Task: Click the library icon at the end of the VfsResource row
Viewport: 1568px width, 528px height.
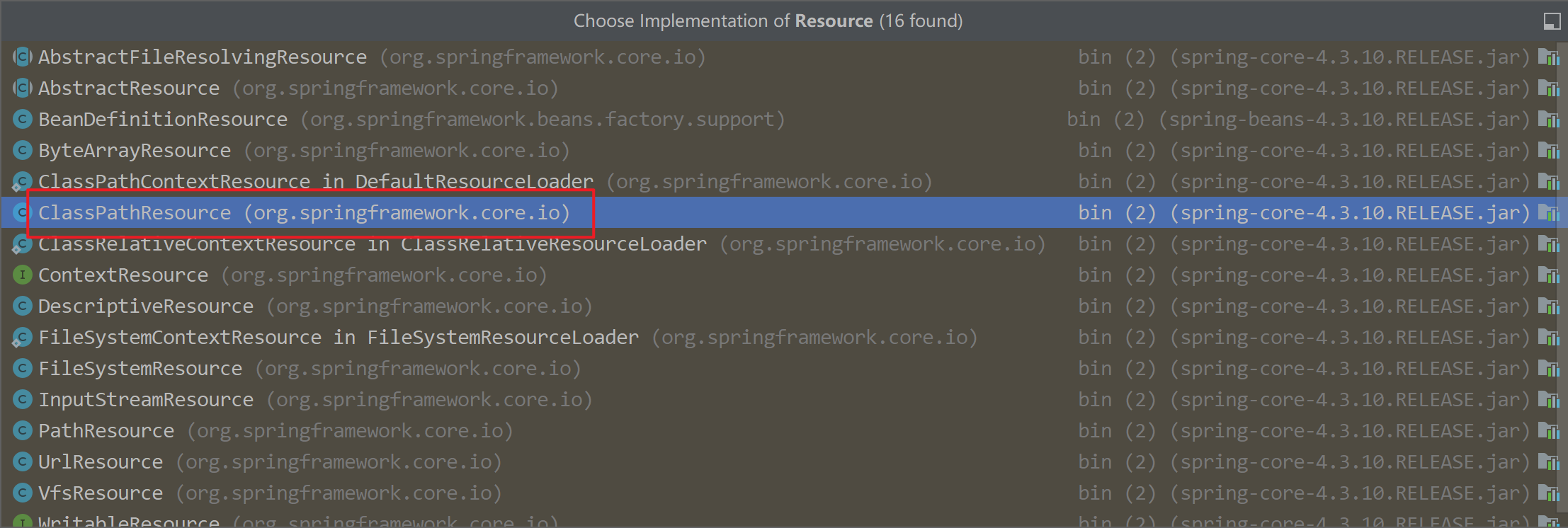Action: (1548, 493)
